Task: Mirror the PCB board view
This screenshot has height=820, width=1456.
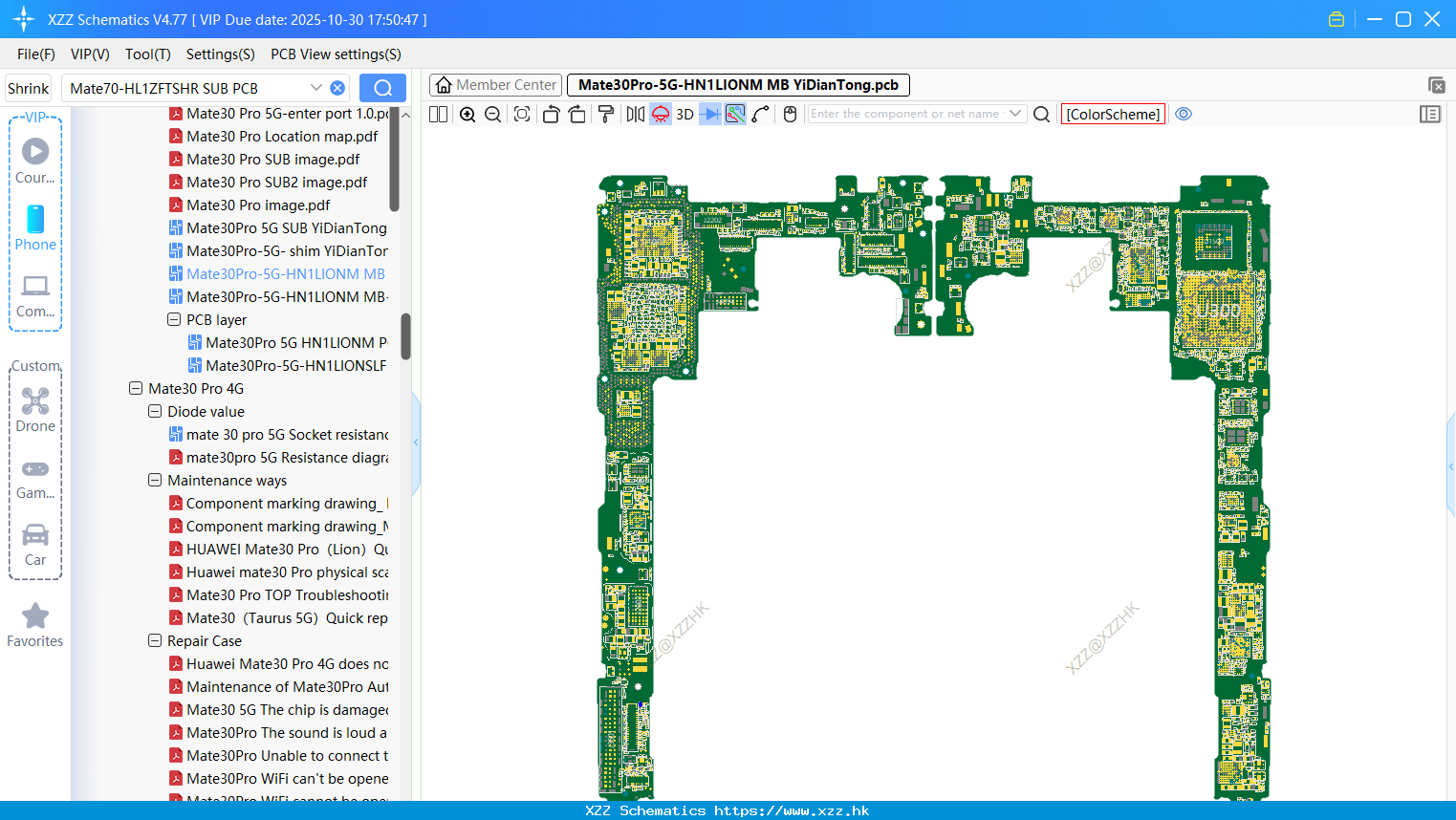Action: pyautogui.click(x=636, y=114)
